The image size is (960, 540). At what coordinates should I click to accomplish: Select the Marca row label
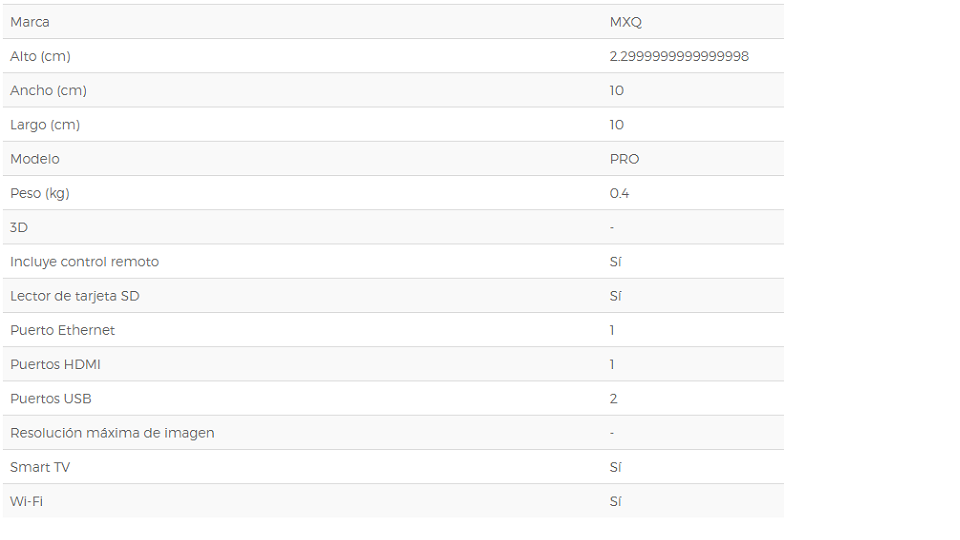[29, 22]
